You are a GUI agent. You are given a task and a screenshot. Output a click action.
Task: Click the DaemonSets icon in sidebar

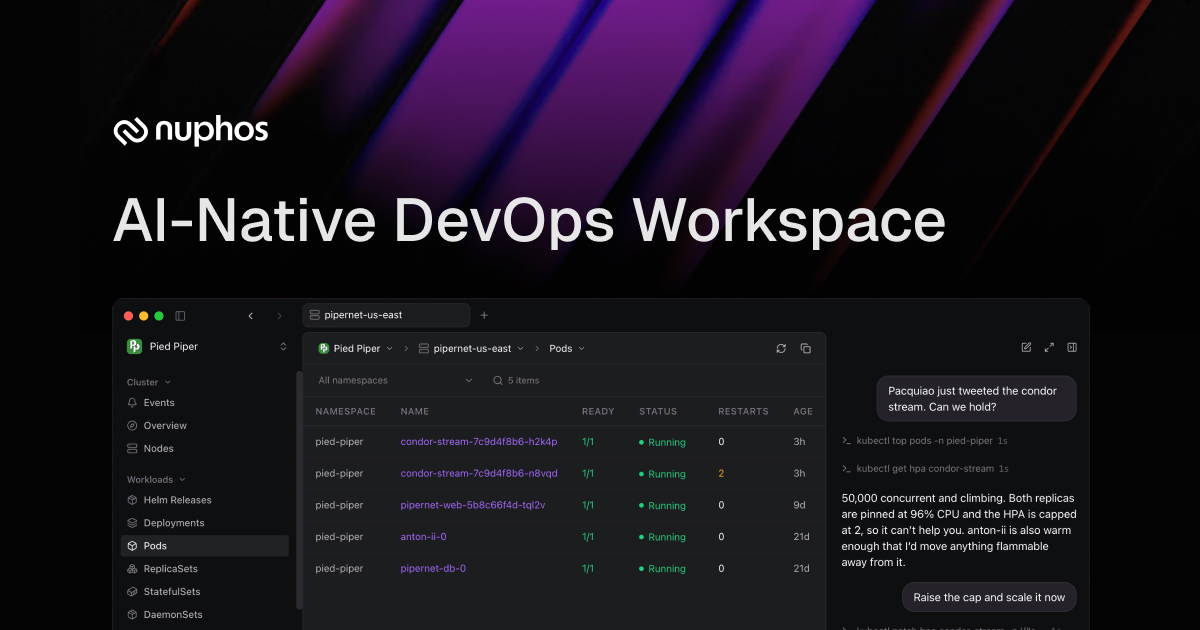click(x=133, y=615)
